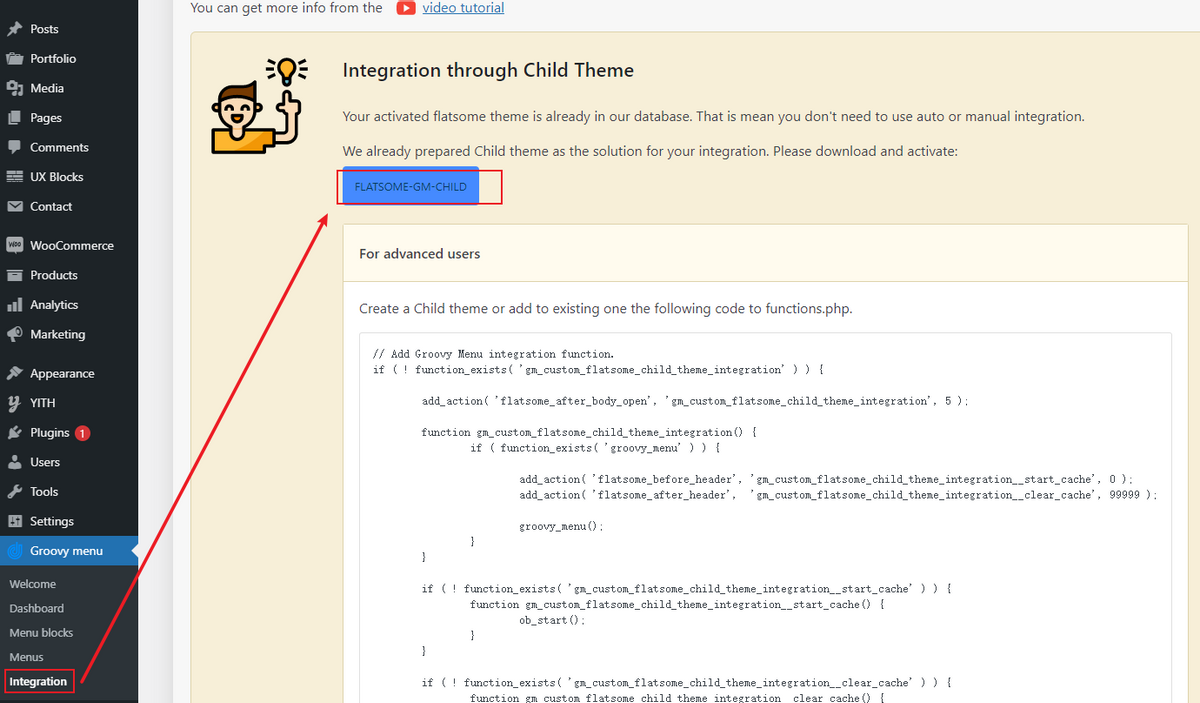Open the video tutorial link
Screen dimensions: 1200x703
coord(463,7)
